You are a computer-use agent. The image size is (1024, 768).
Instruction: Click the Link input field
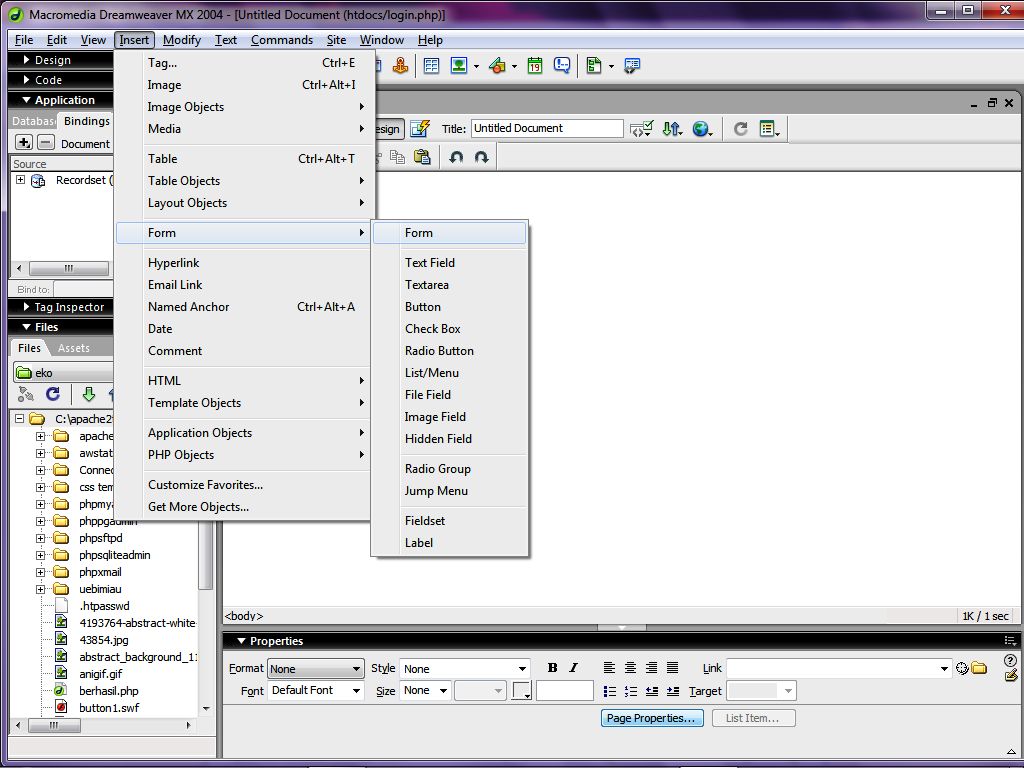[x=833, y=668]
